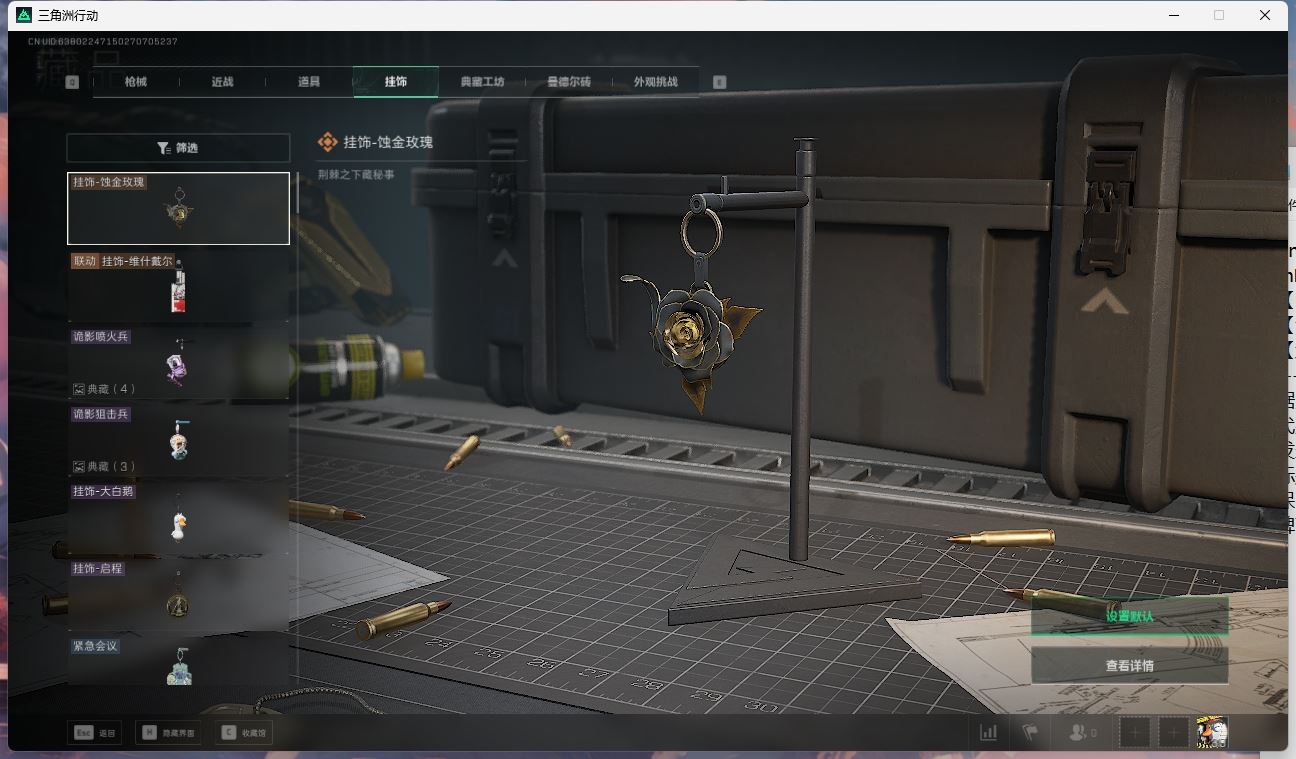1296x759 pixels.
Task: Click the C 收藏馆 shortcut icon
Action: [242, 732]
